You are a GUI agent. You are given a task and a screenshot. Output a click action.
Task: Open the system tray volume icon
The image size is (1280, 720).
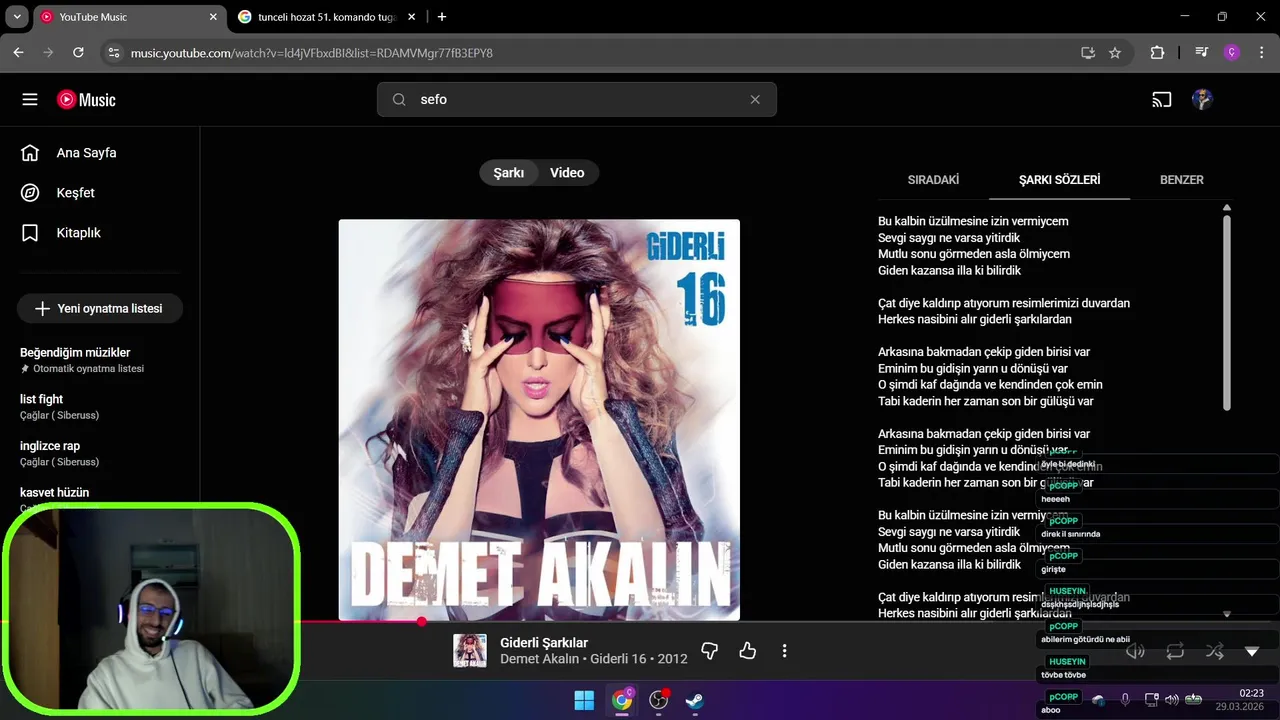1172,700
